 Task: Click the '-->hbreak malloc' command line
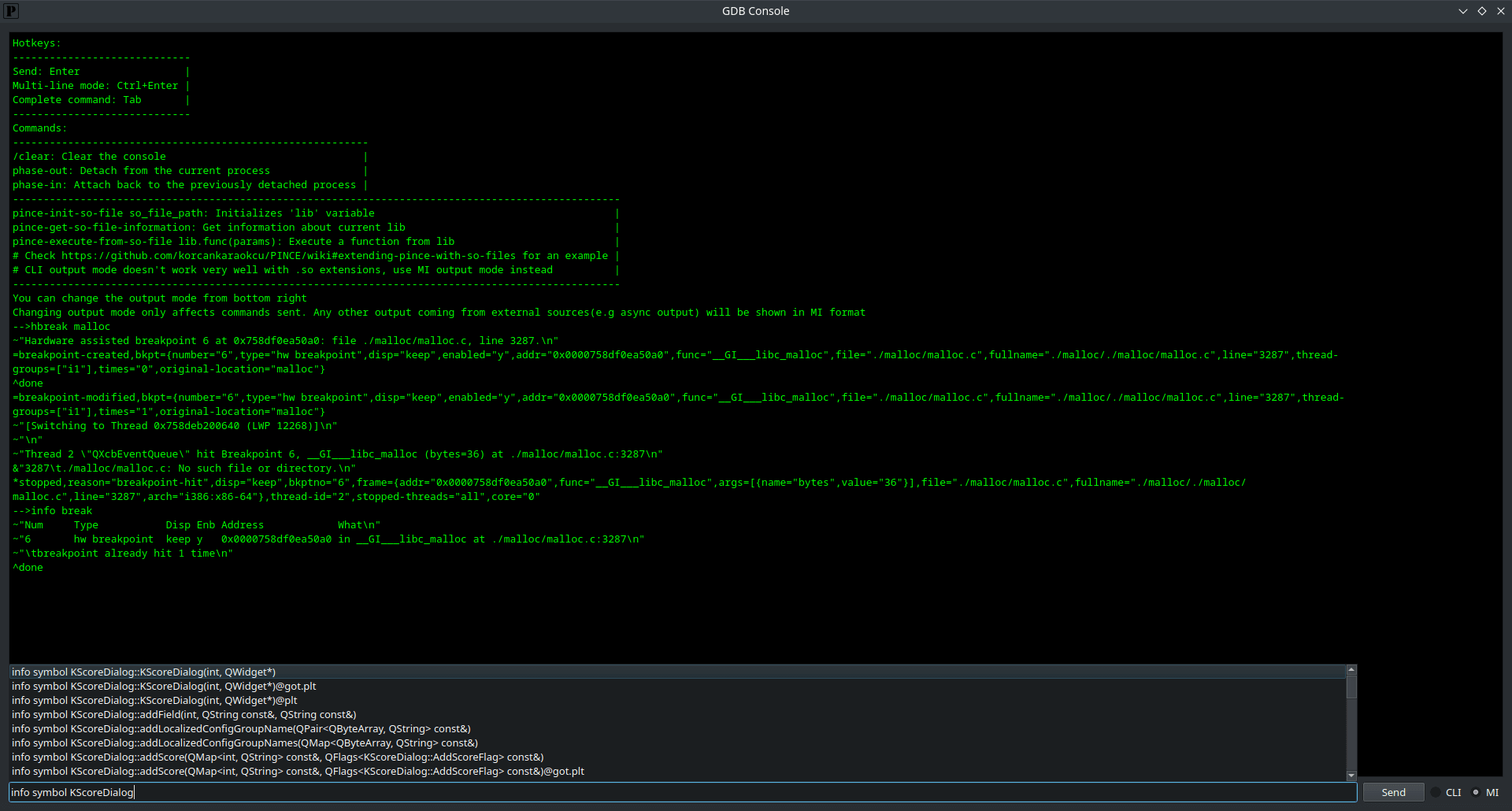coord(61,327)
